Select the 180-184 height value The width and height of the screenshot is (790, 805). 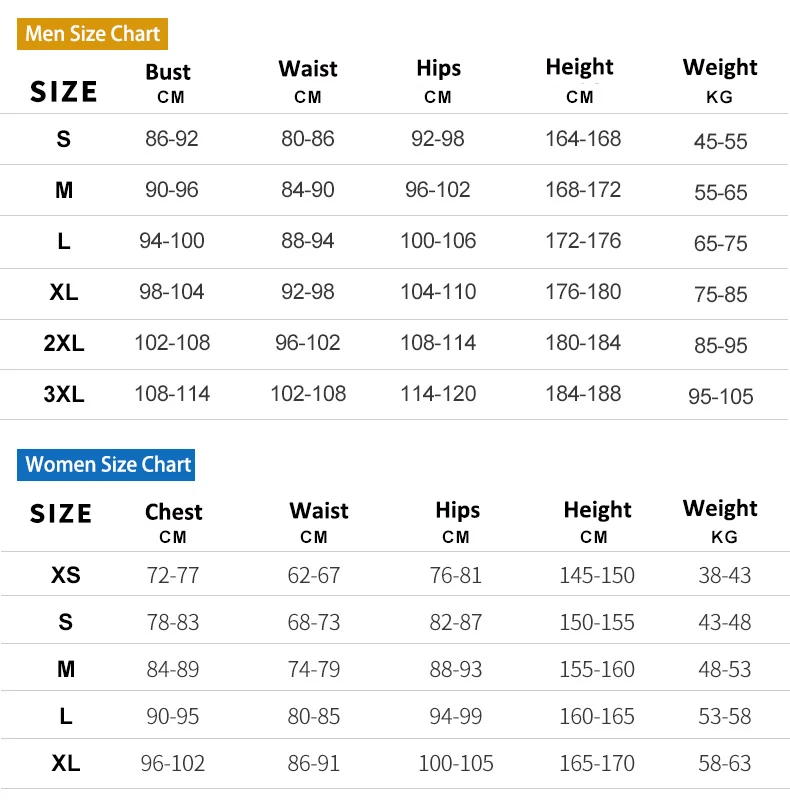coord(583,343)
